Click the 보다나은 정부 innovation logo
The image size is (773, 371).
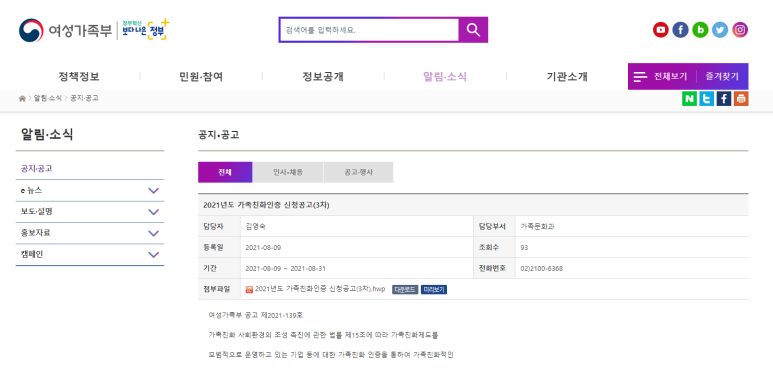[145, 30]
